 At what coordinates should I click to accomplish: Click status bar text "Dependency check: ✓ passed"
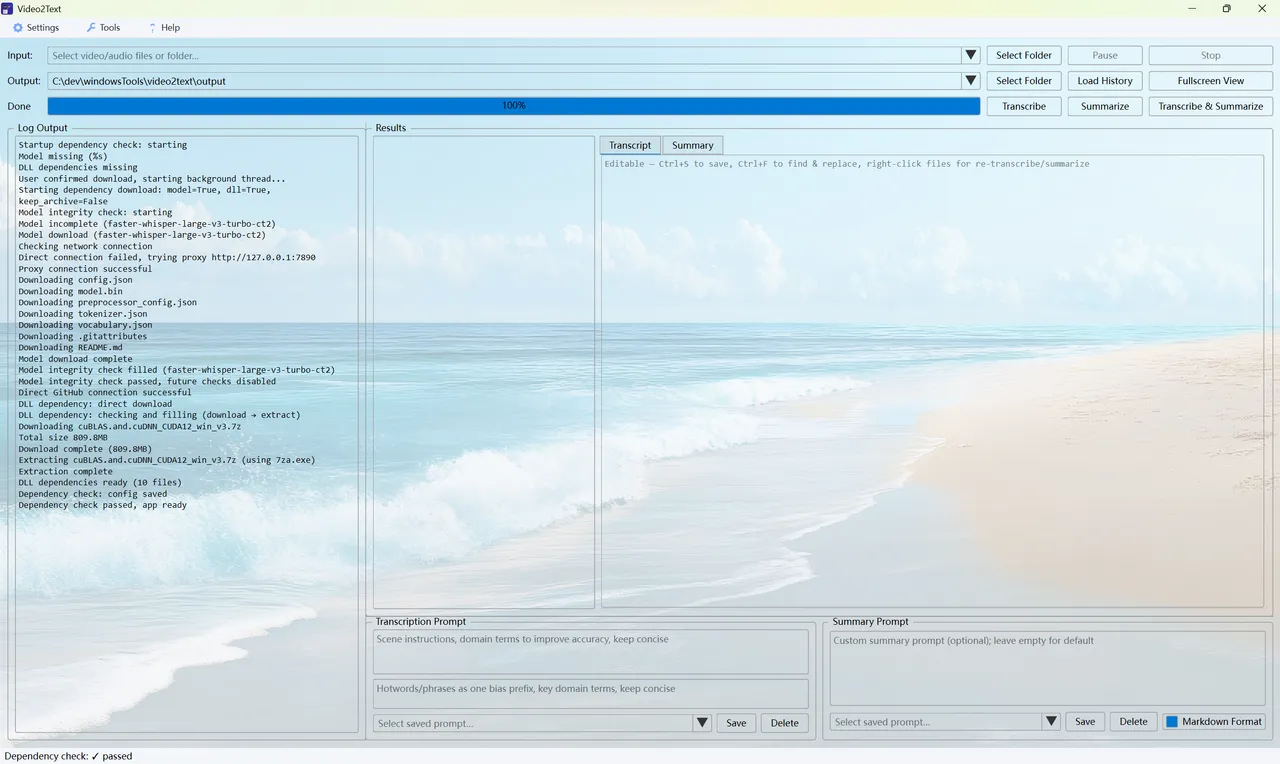[68, 756]
